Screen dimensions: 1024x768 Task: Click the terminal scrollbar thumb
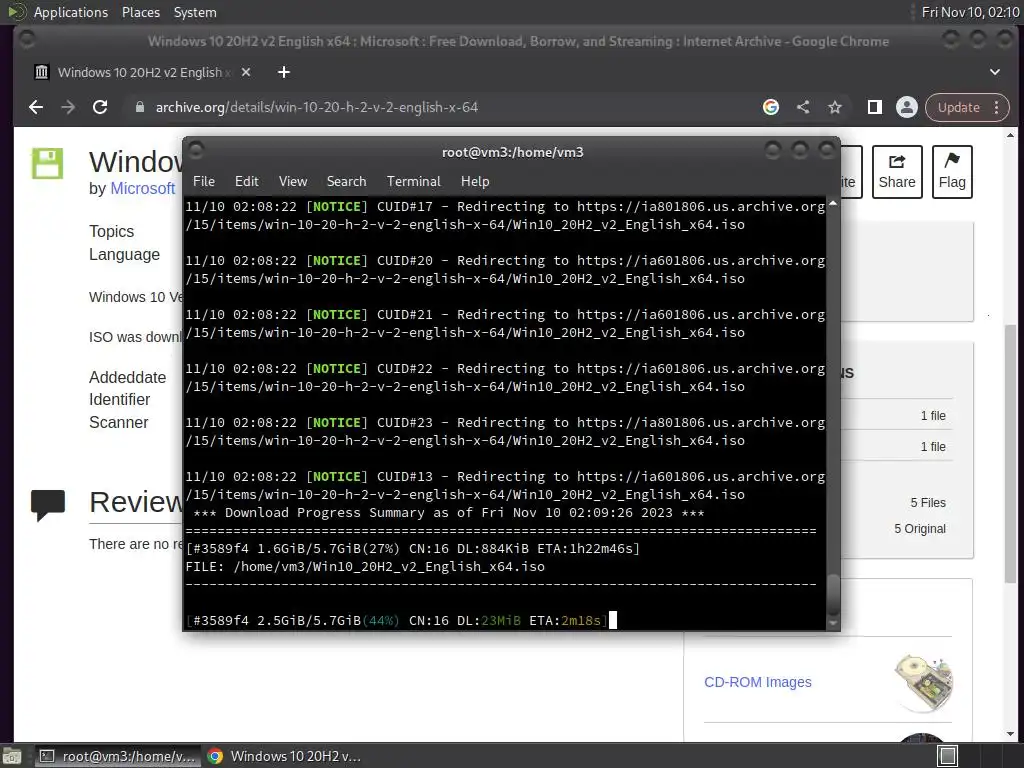click(x=833, y=595)
